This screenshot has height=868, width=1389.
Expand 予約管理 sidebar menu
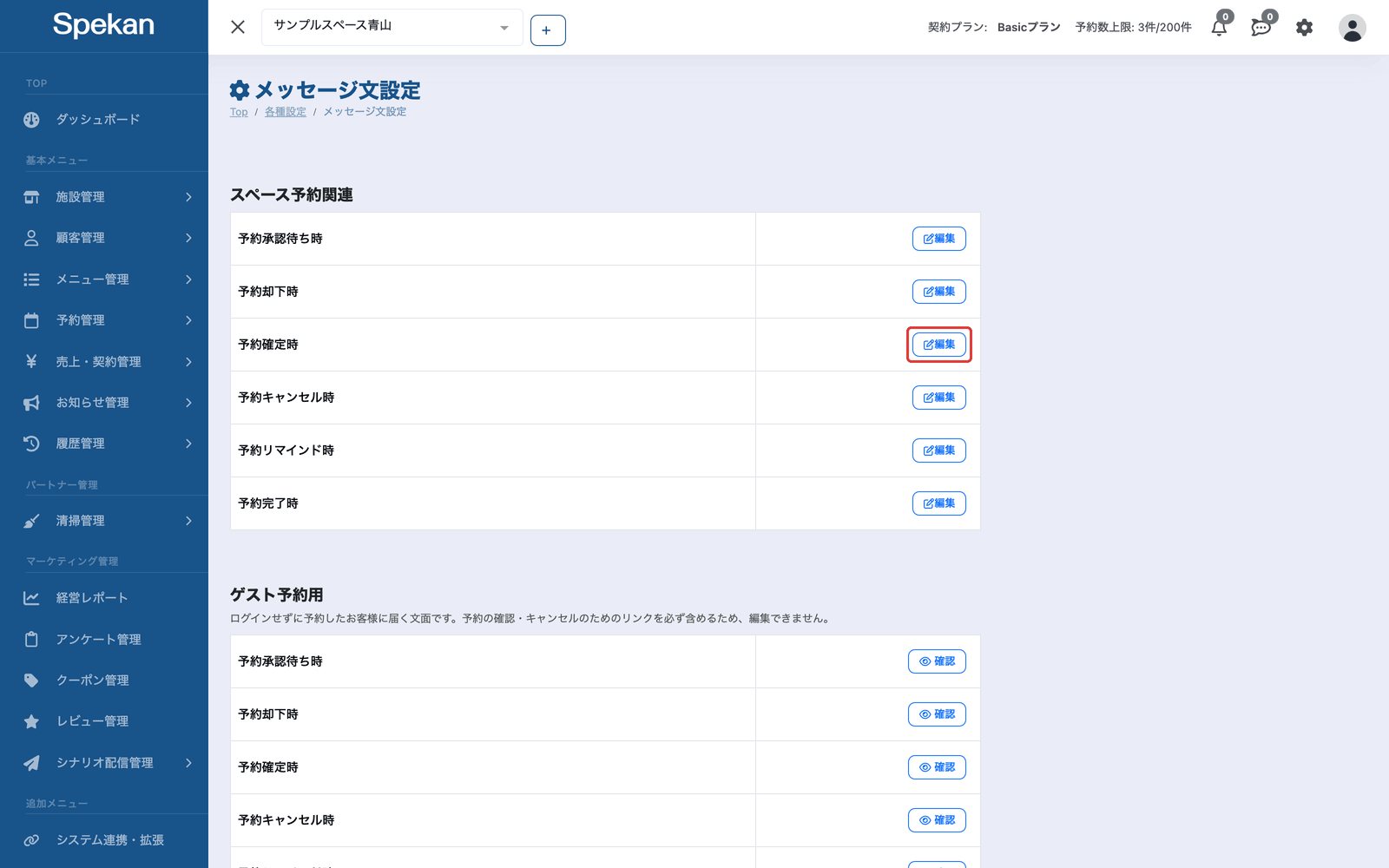coord(104,320)
